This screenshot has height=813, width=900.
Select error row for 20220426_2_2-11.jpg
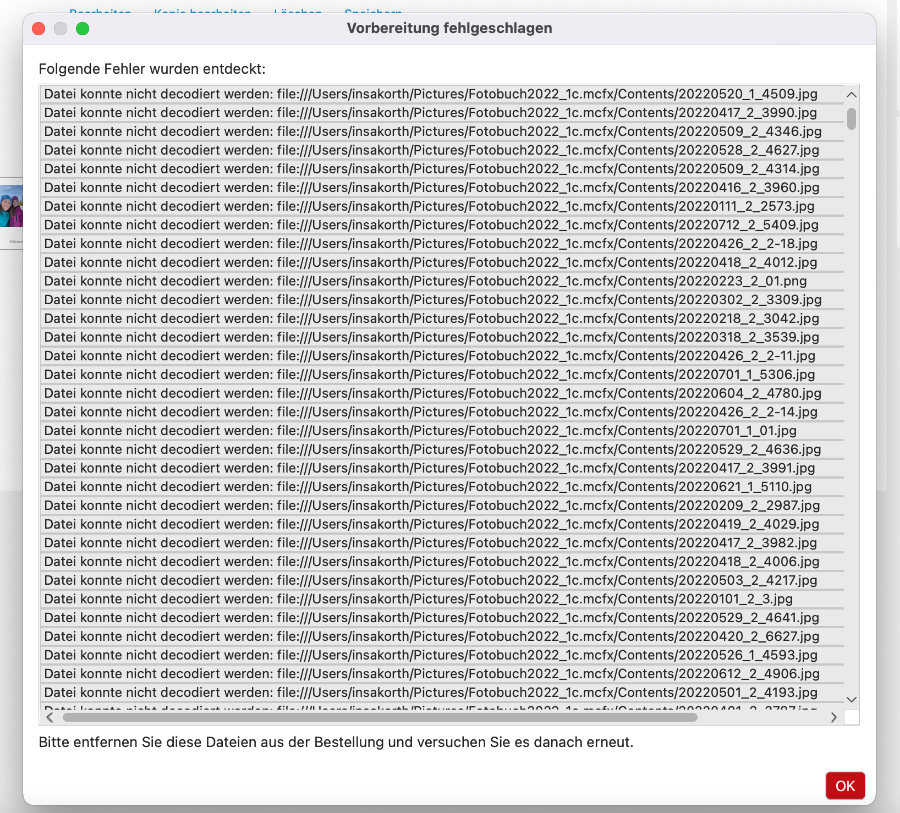coord(442,356)
